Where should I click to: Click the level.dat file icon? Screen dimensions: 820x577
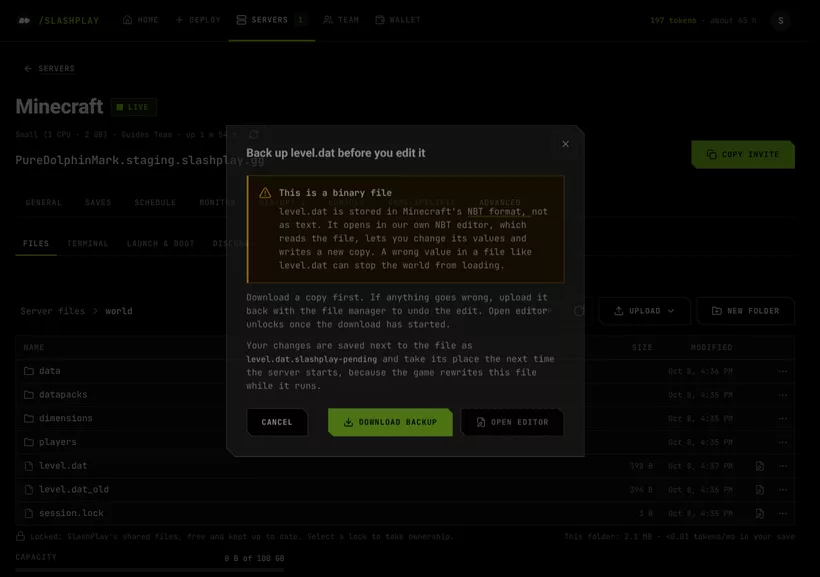click(29, 466)
